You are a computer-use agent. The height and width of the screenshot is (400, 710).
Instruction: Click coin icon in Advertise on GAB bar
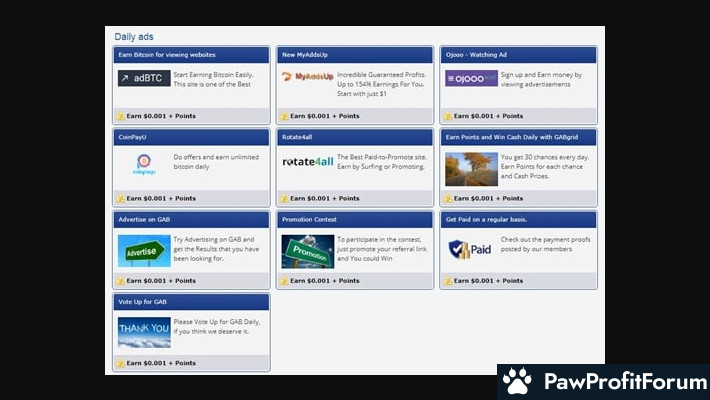click(120, 281)
